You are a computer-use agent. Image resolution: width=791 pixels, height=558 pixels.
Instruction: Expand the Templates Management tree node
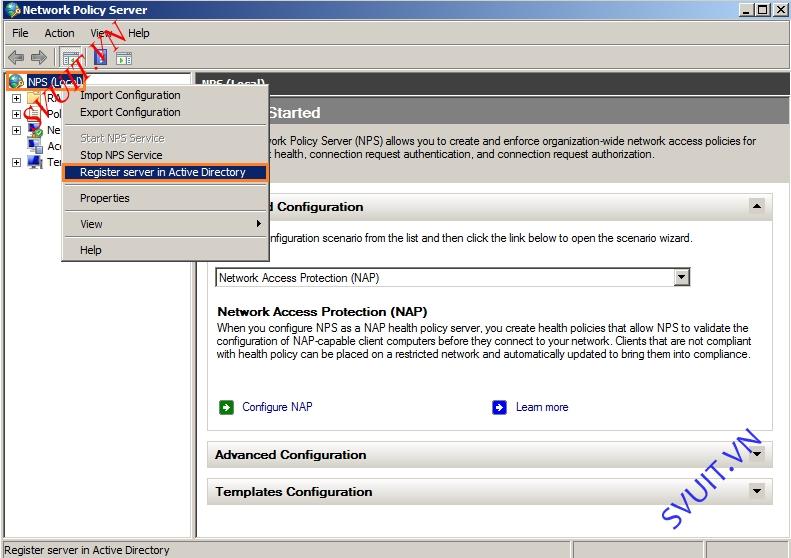16,162
